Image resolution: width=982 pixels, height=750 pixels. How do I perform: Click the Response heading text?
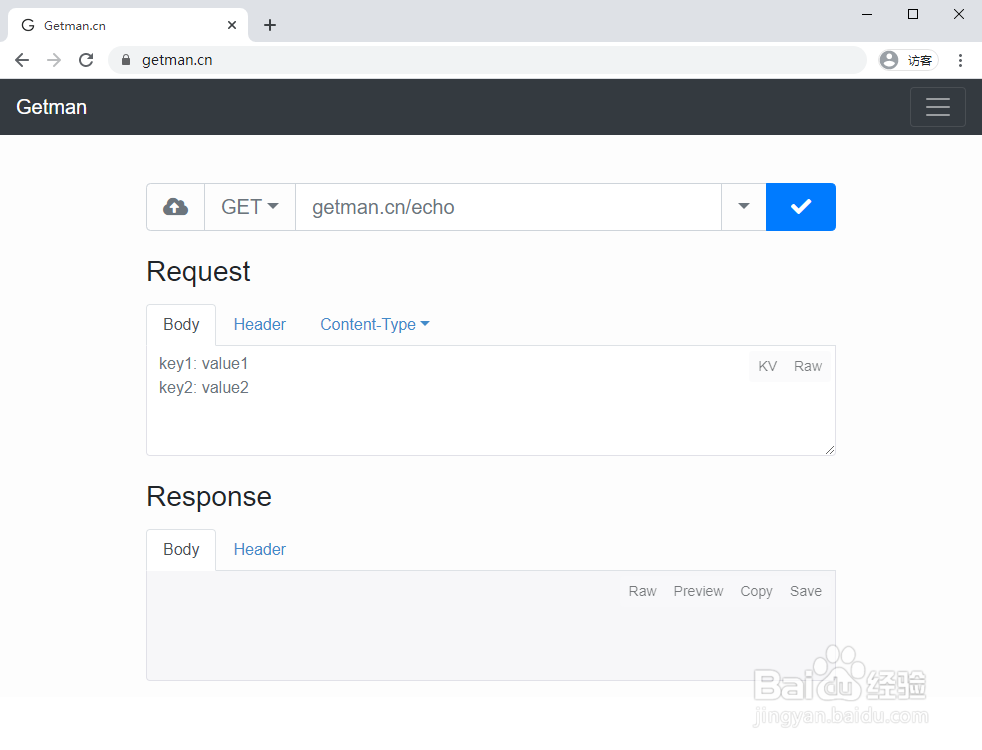click(209, 497)
